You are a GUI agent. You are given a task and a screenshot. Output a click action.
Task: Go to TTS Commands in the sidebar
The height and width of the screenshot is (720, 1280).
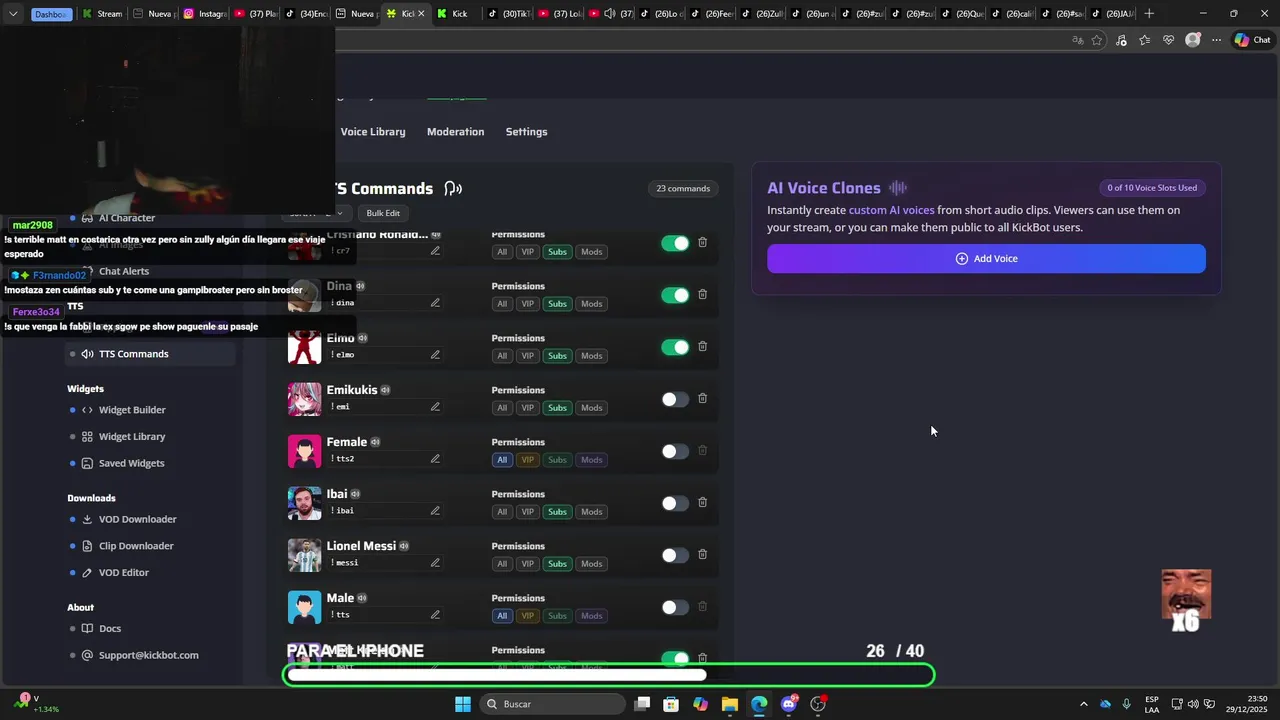pos(150,354)
